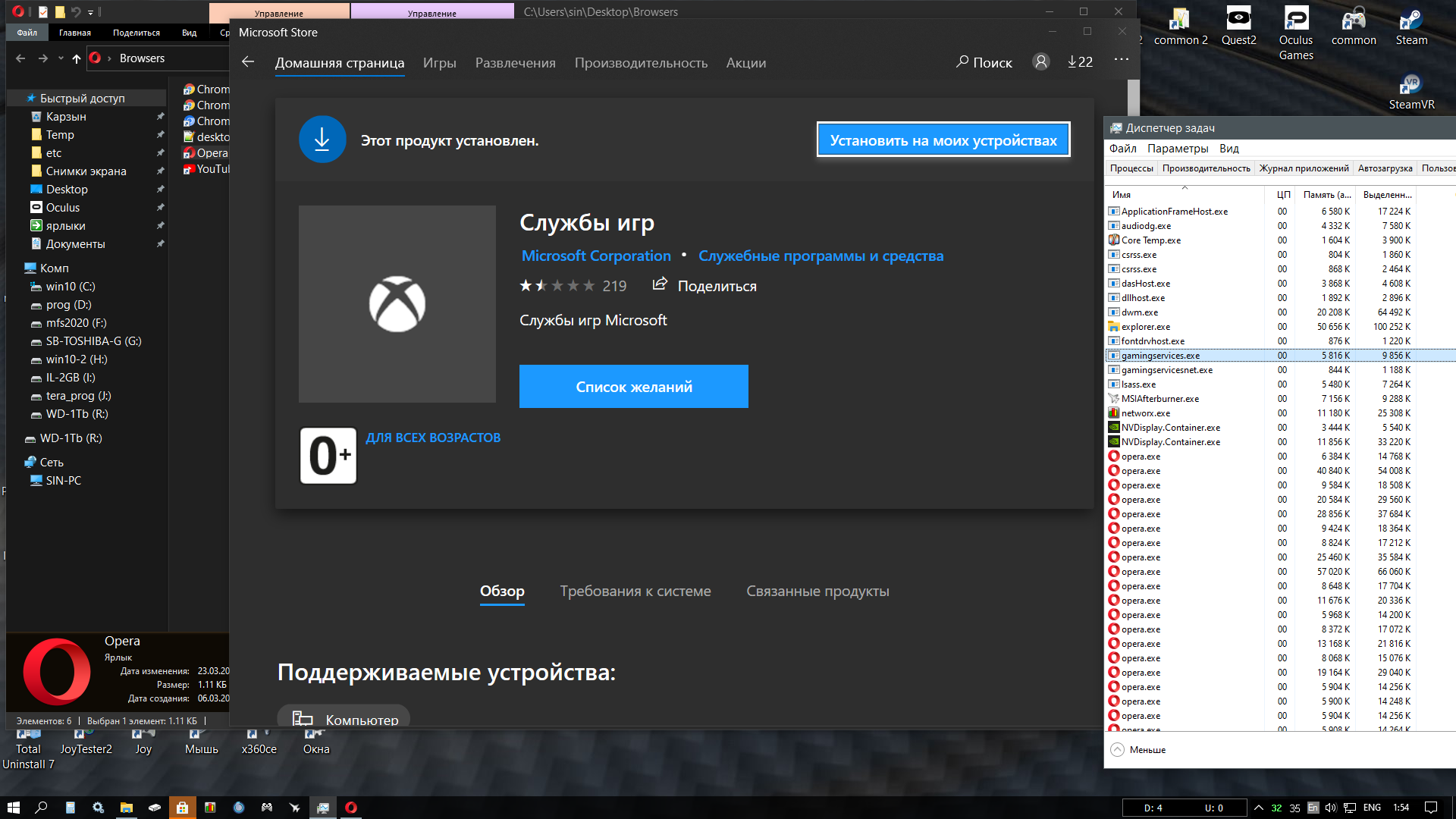This screenshot has width=1456, height=819.
Task: Switch to Игры tab in Store
Action: click(x=439, y=63)
